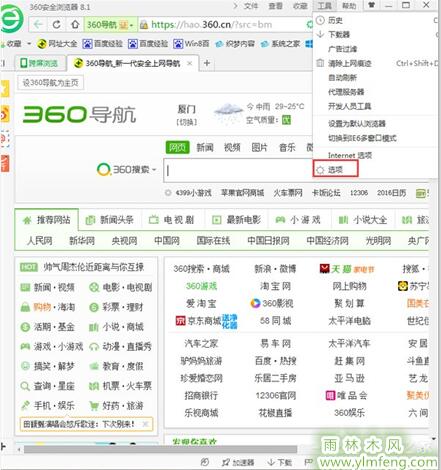Screen dimensions: 441x470
Task: Open the 新闻头条 category tab
Action: point(110,220)
